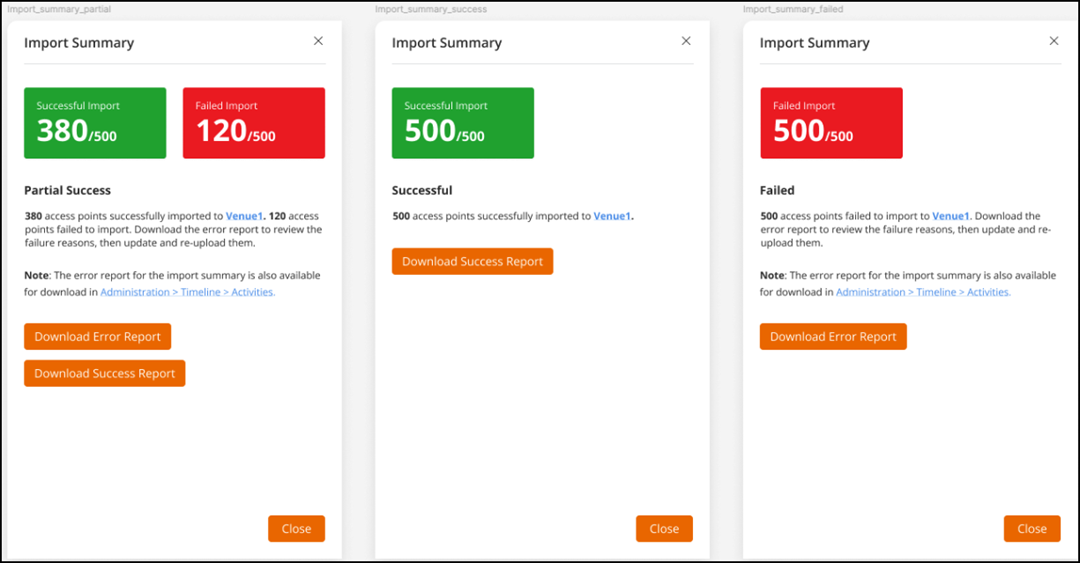Follow the Administration > Timeline > Activities link in the failed dialog
This screenshot has width=1080, height=563.
point(923,292)
